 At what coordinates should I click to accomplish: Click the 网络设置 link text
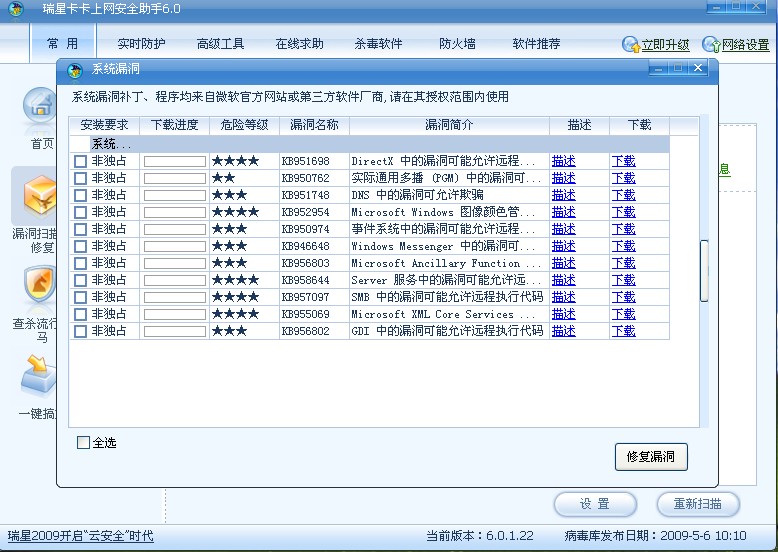point(745,45)
